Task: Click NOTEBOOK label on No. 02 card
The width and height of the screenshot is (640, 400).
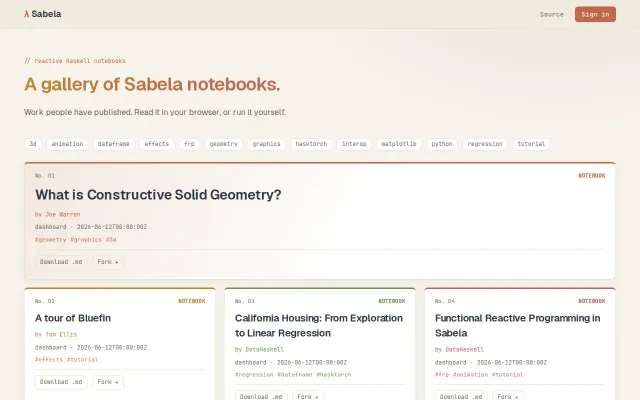Action: (191, 301)
